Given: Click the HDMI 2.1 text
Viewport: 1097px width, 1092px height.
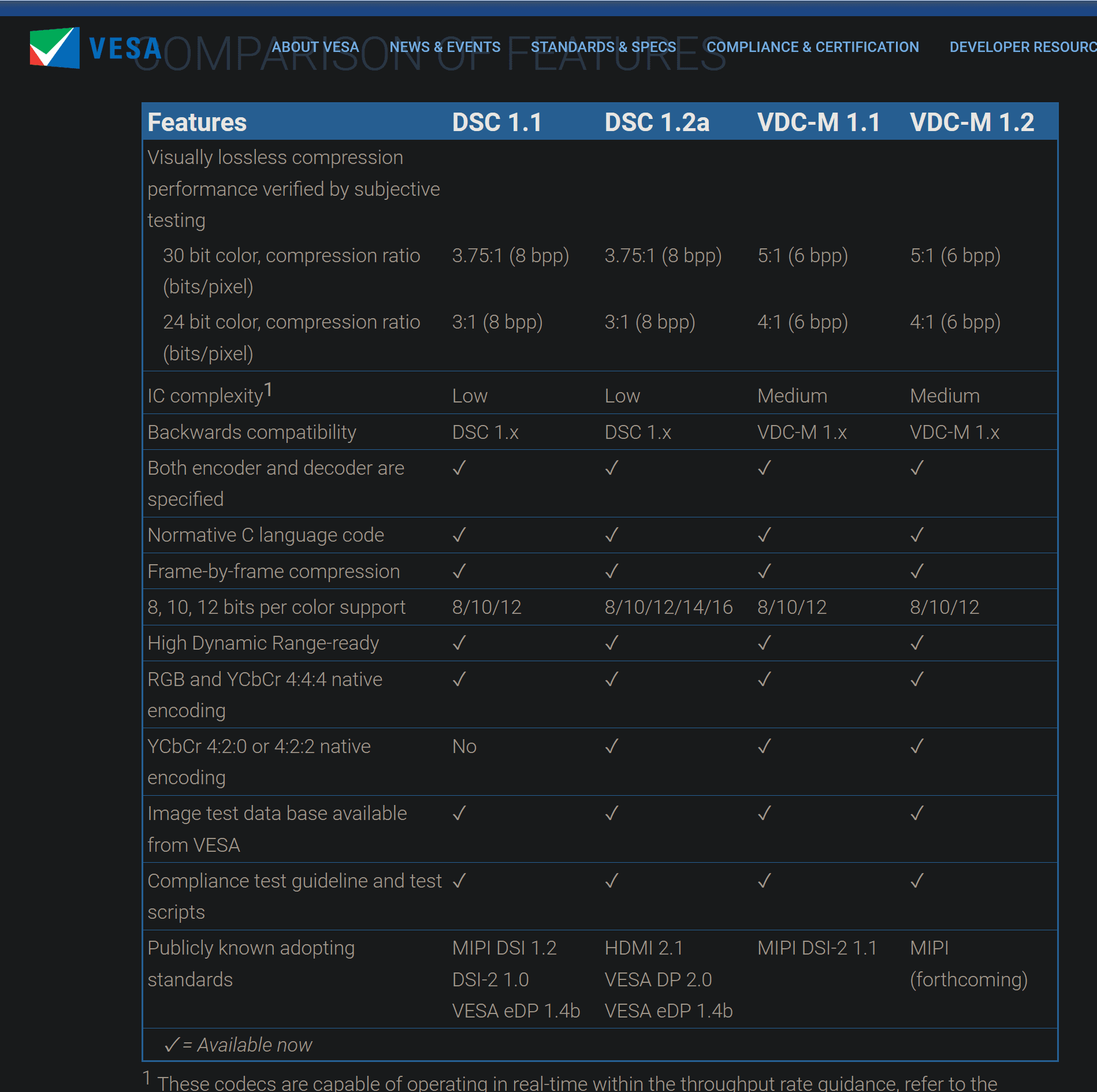Looking at the screenshot, I should (x=644, y=948).
